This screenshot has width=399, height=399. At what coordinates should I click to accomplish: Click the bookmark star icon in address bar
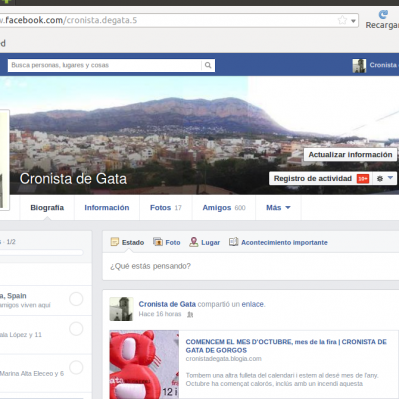[342, 20]
